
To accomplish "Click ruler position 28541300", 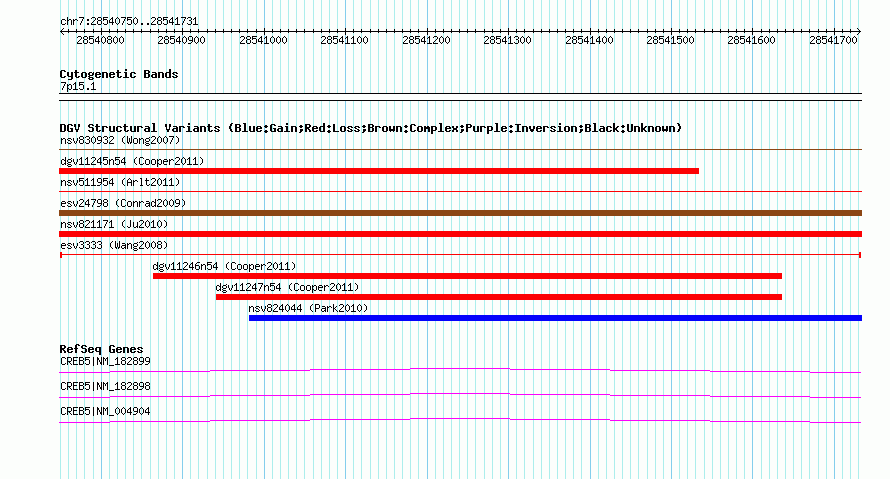I will (x=507, y=40).
